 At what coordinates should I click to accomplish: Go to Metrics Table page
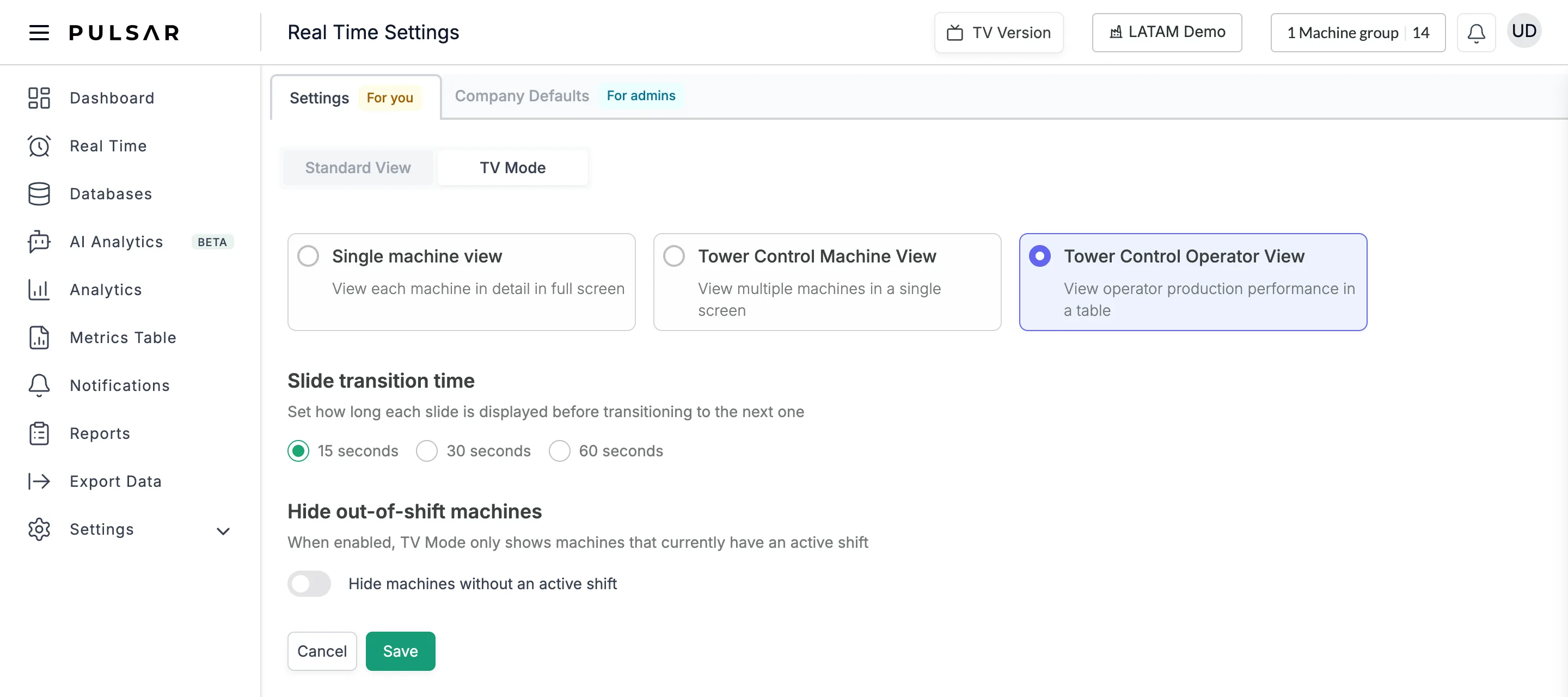tap(123, 338)
